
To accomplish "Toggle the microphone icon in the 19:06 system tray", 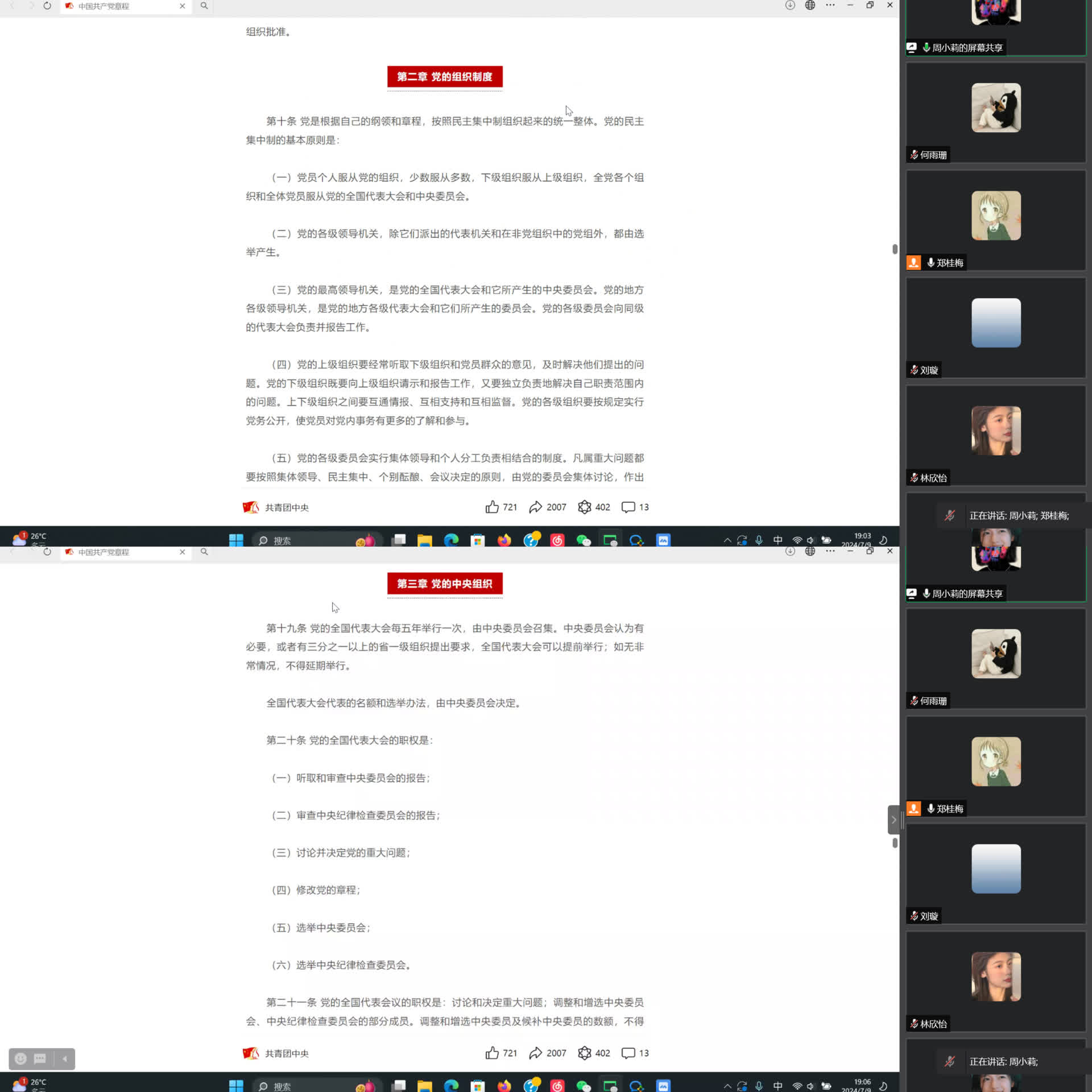I will (x=759, y=1086).
